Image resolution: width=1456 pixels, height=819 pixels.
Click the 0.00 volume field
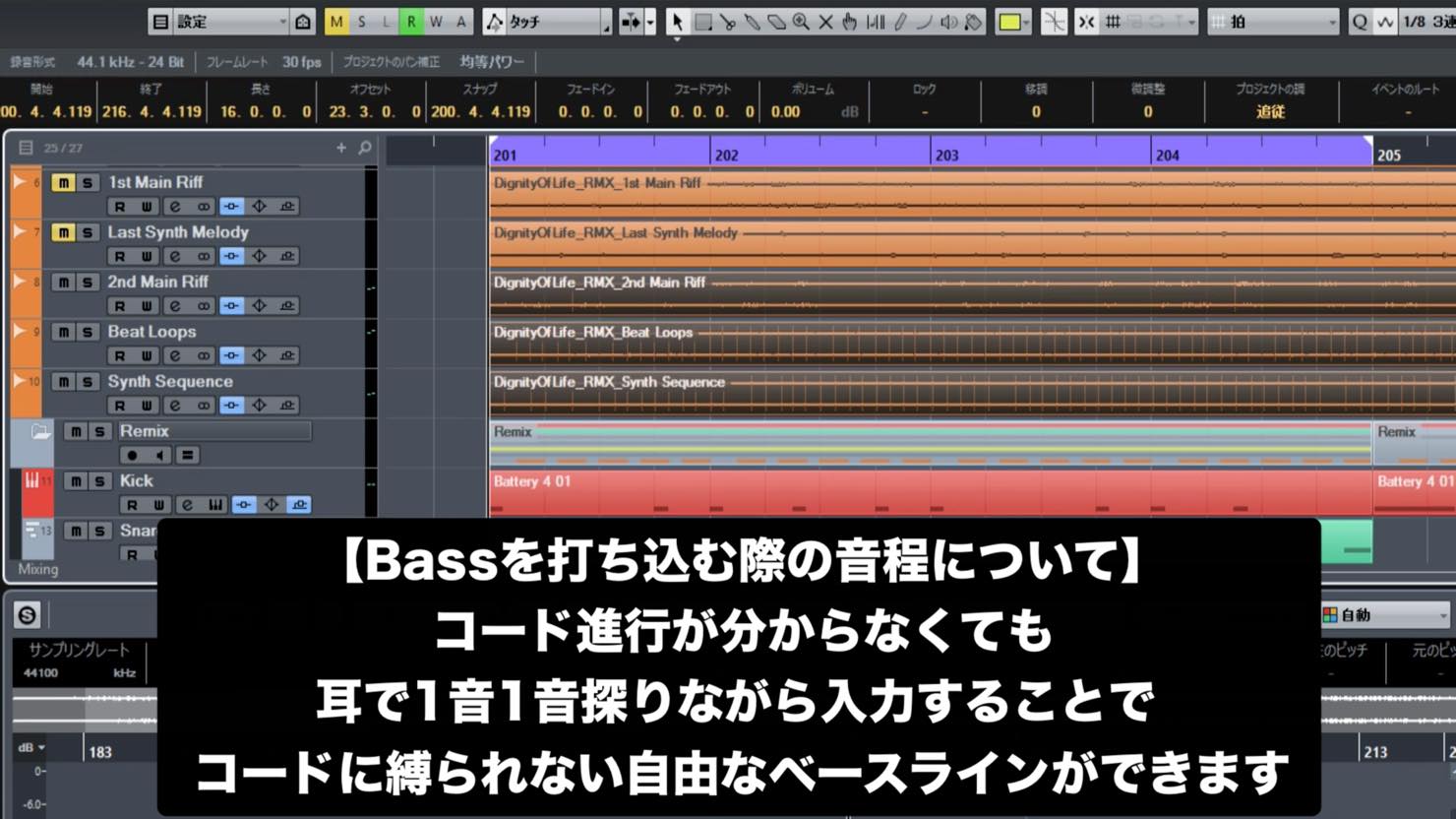785,112
